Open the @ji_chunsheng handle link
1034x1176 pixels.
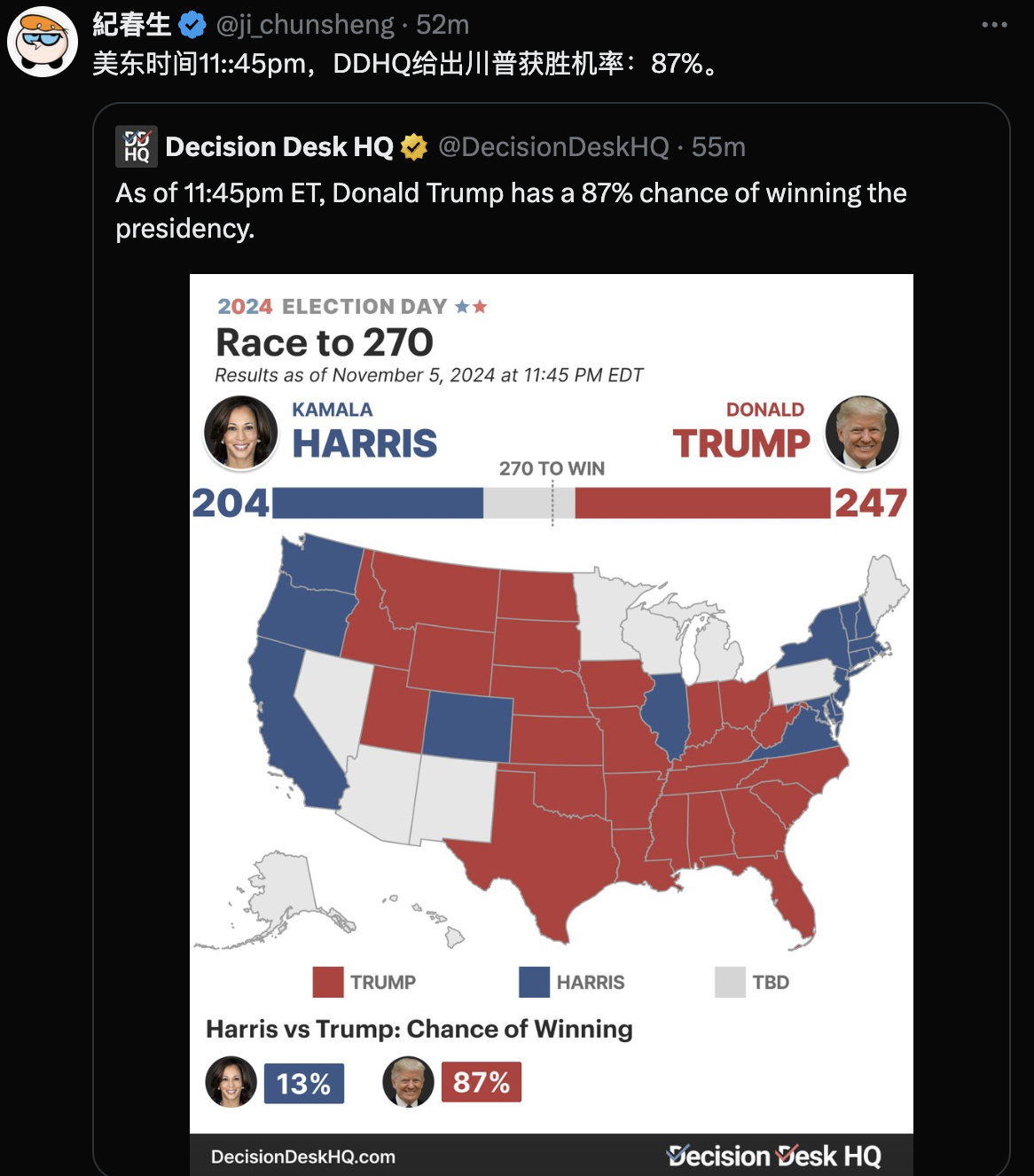click(305, 25)
